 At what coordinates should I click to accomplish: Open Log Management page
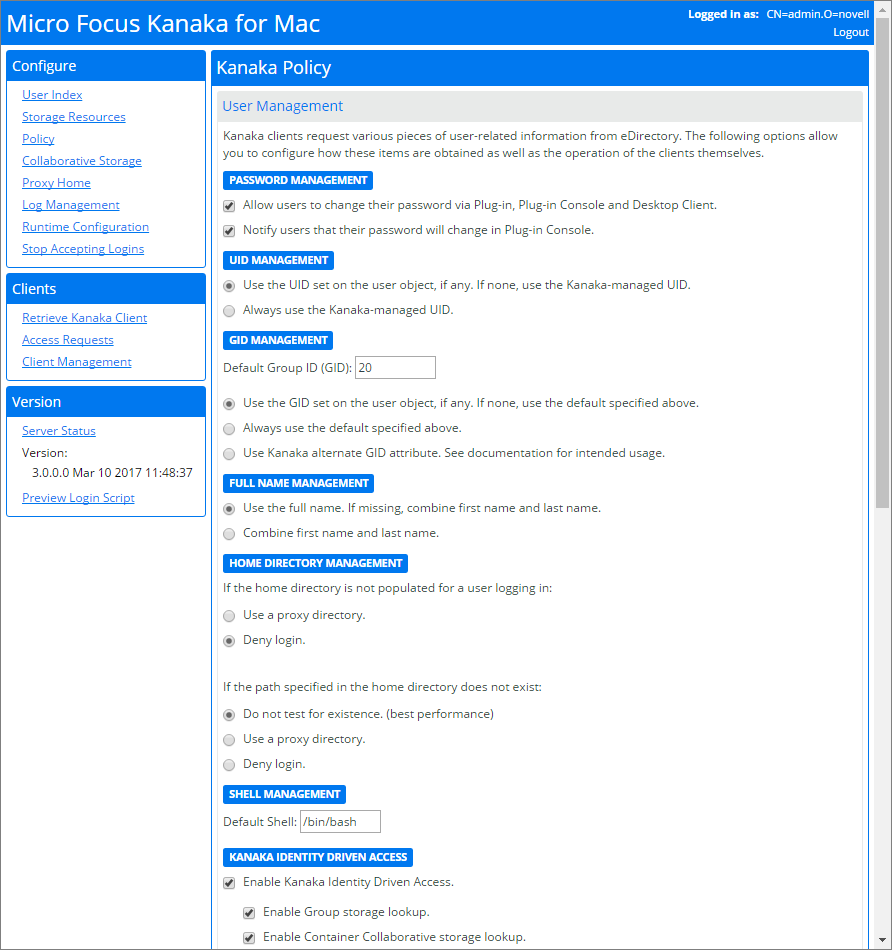pyautogui.click(x=71, y=205)
